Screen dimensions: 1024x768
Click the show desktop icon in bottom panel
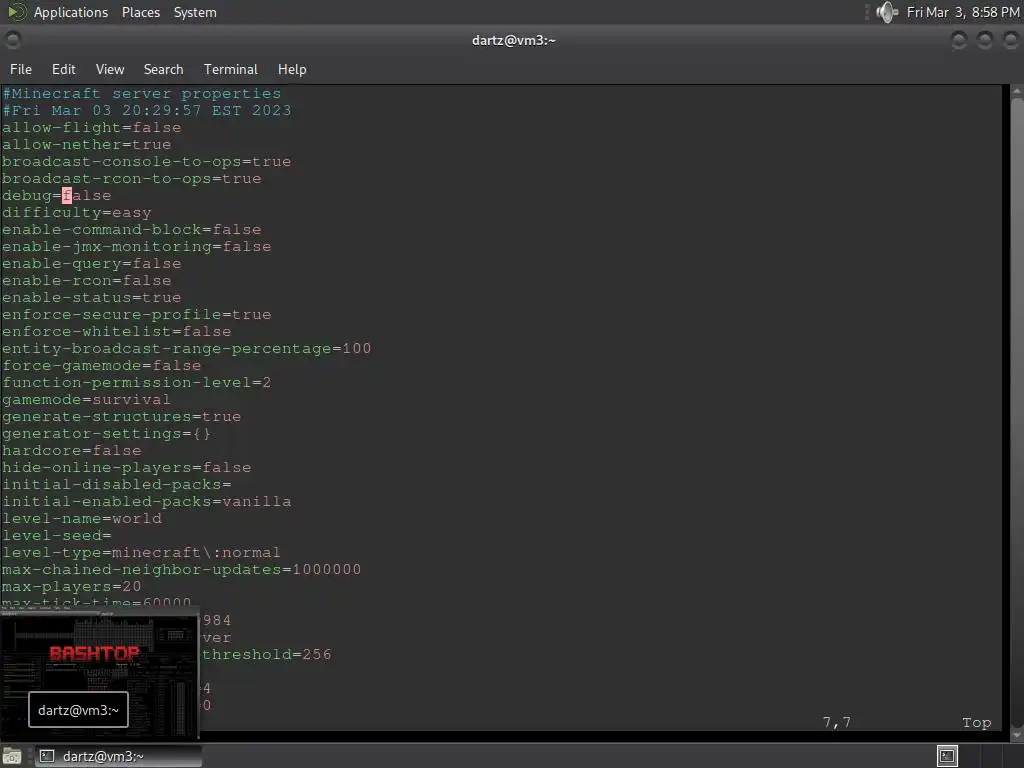click(x=12, y=756)
